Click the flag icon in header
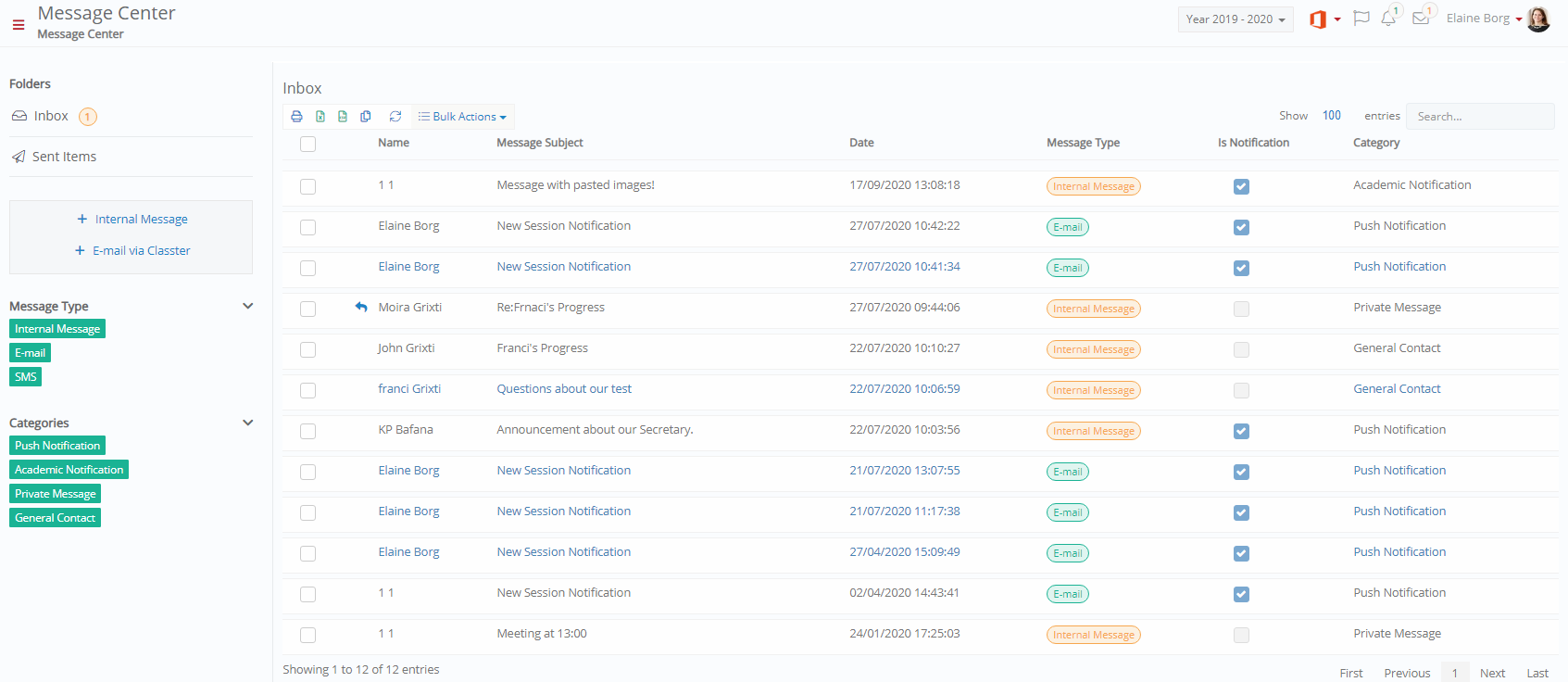Image resolution: width=1568 pixels, height=682 pixels. pos(1361,19)
